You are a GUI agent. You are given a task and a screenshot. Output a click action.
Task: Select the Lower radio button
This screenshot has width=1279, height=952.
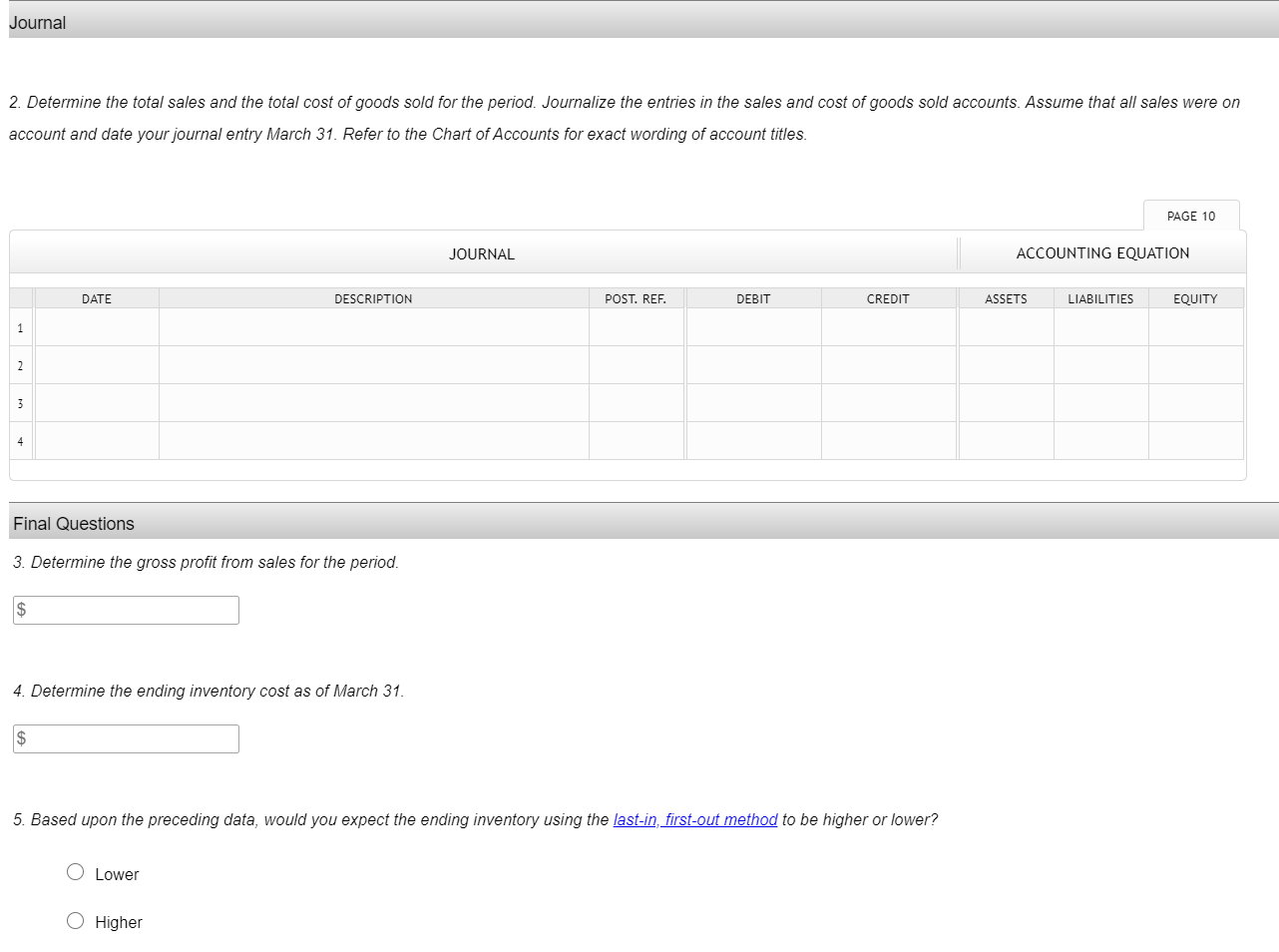[x=75, y=872]
